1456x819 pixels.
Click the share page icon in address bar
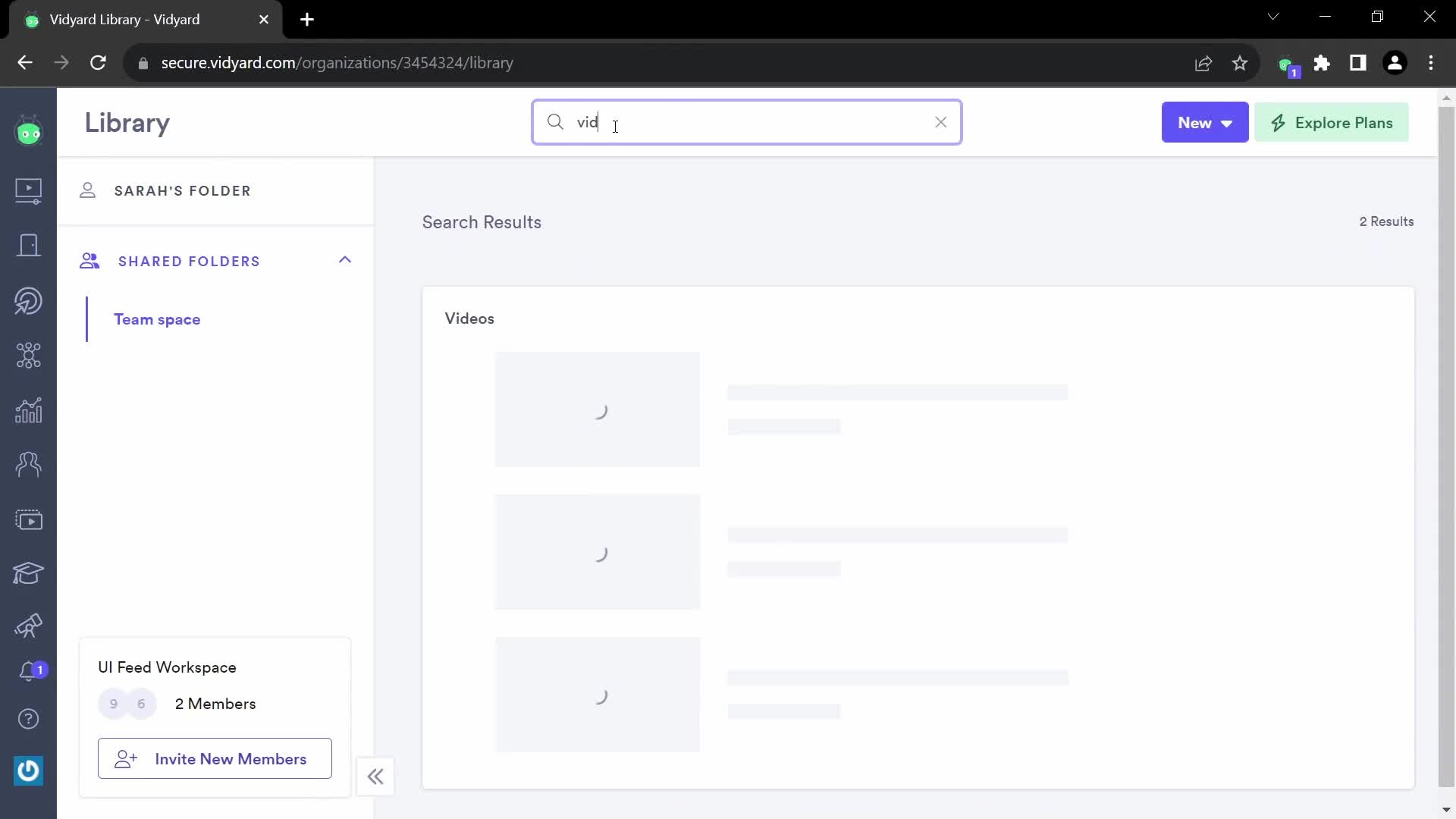coord(1203,63)
